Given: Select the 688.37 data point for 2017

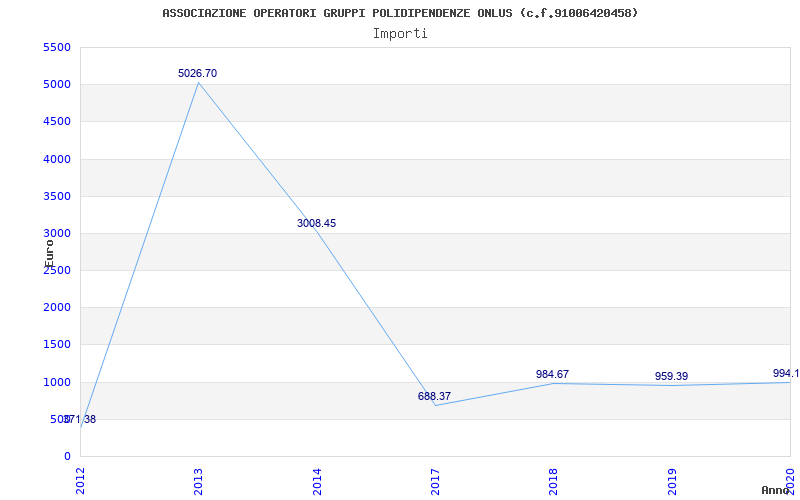Looking at the screenshot, I should [x=434, y=396].
